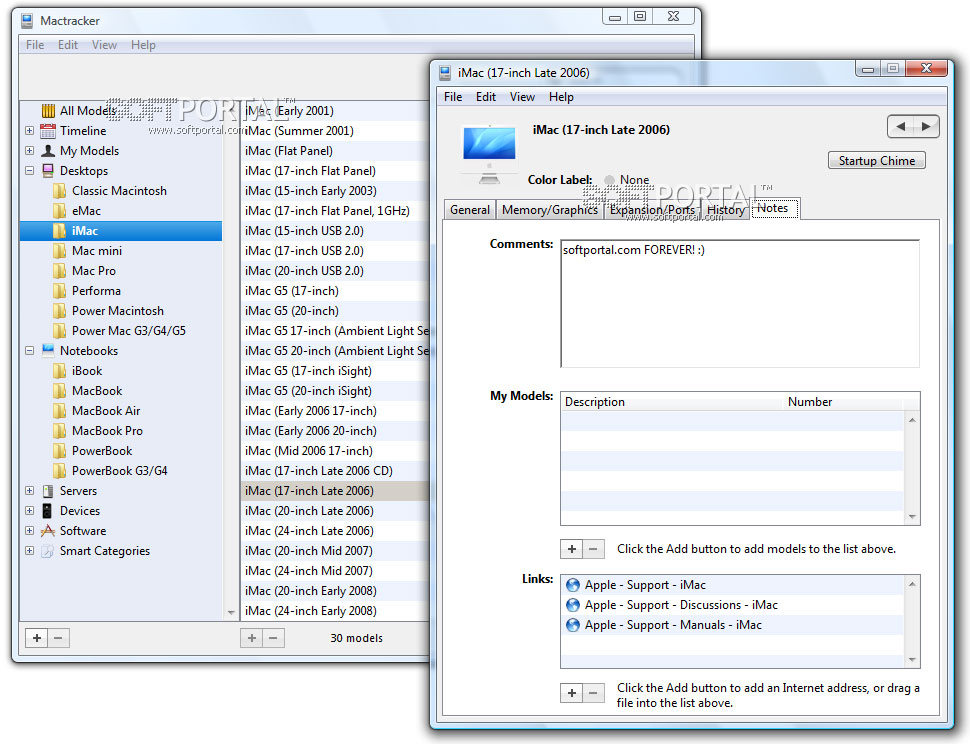The image size is (970, 744).
Task: Remove a link with Links minus button
Action: coord(593,693)
